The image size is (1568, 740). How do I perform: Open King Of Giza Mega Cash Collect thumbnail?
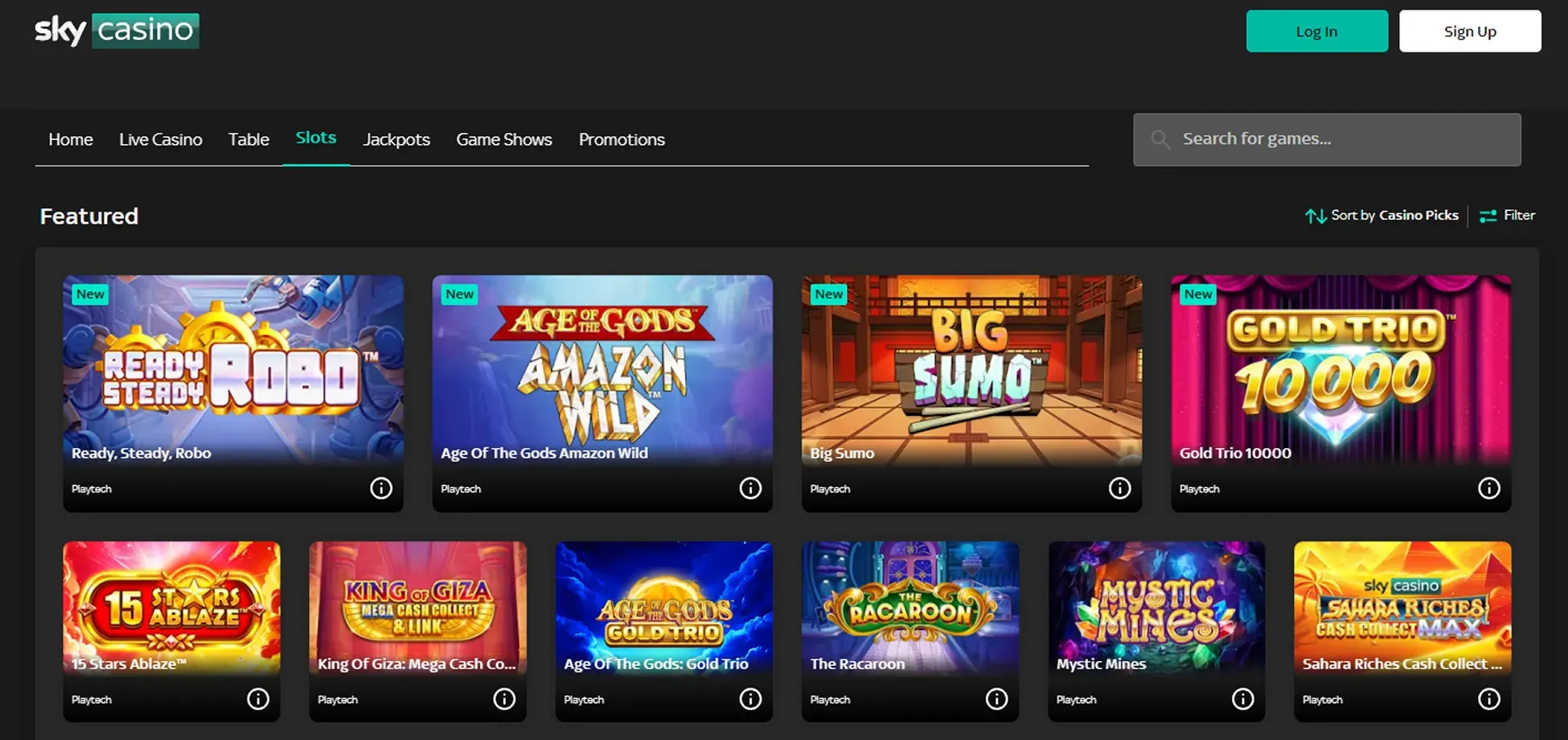point(418,608)
